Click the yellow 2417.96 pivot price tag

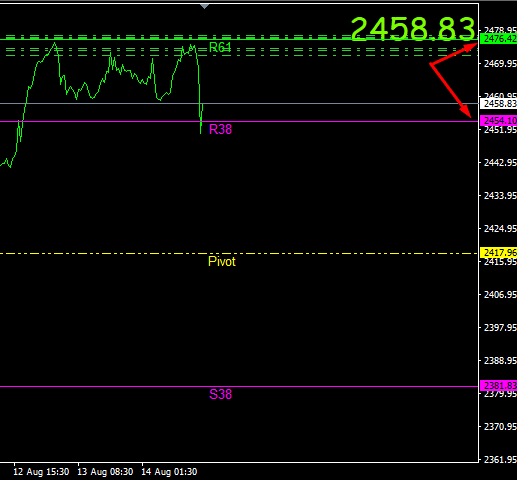[499, 253]
